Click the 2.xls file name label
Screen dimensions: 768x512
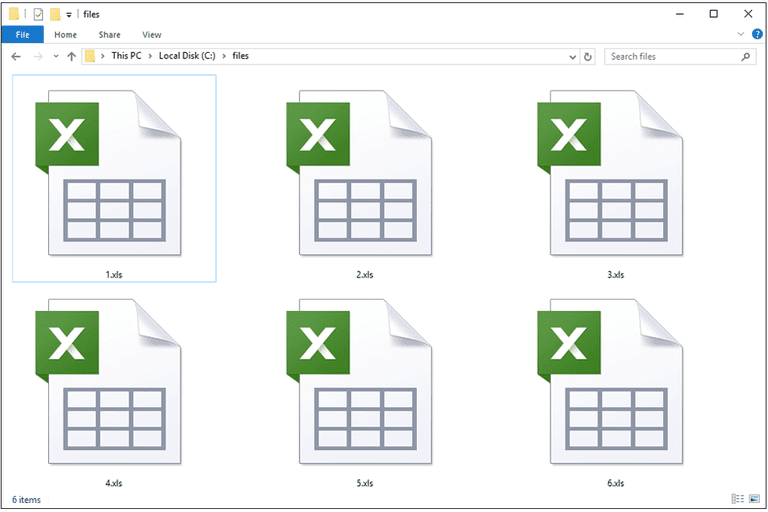tap(364, 274)
